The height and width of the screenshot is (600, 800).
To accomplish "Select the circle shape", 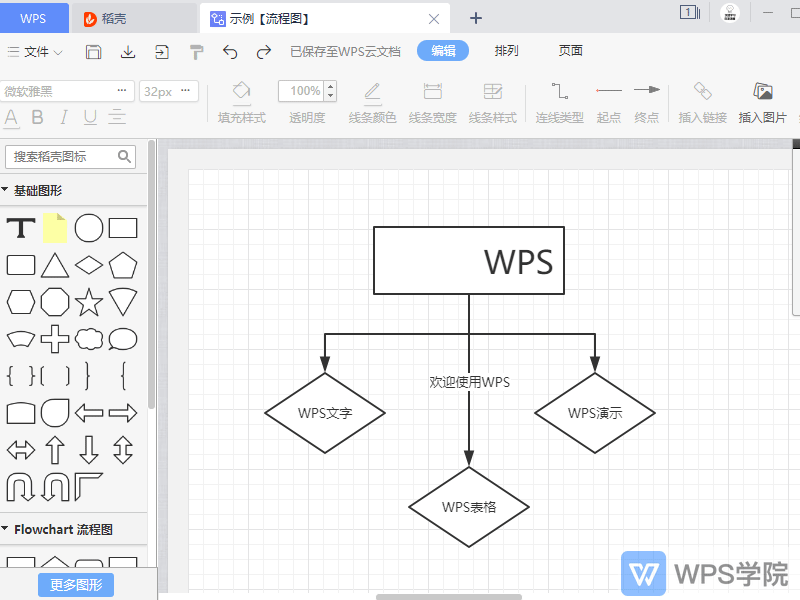I will point(89,228).
